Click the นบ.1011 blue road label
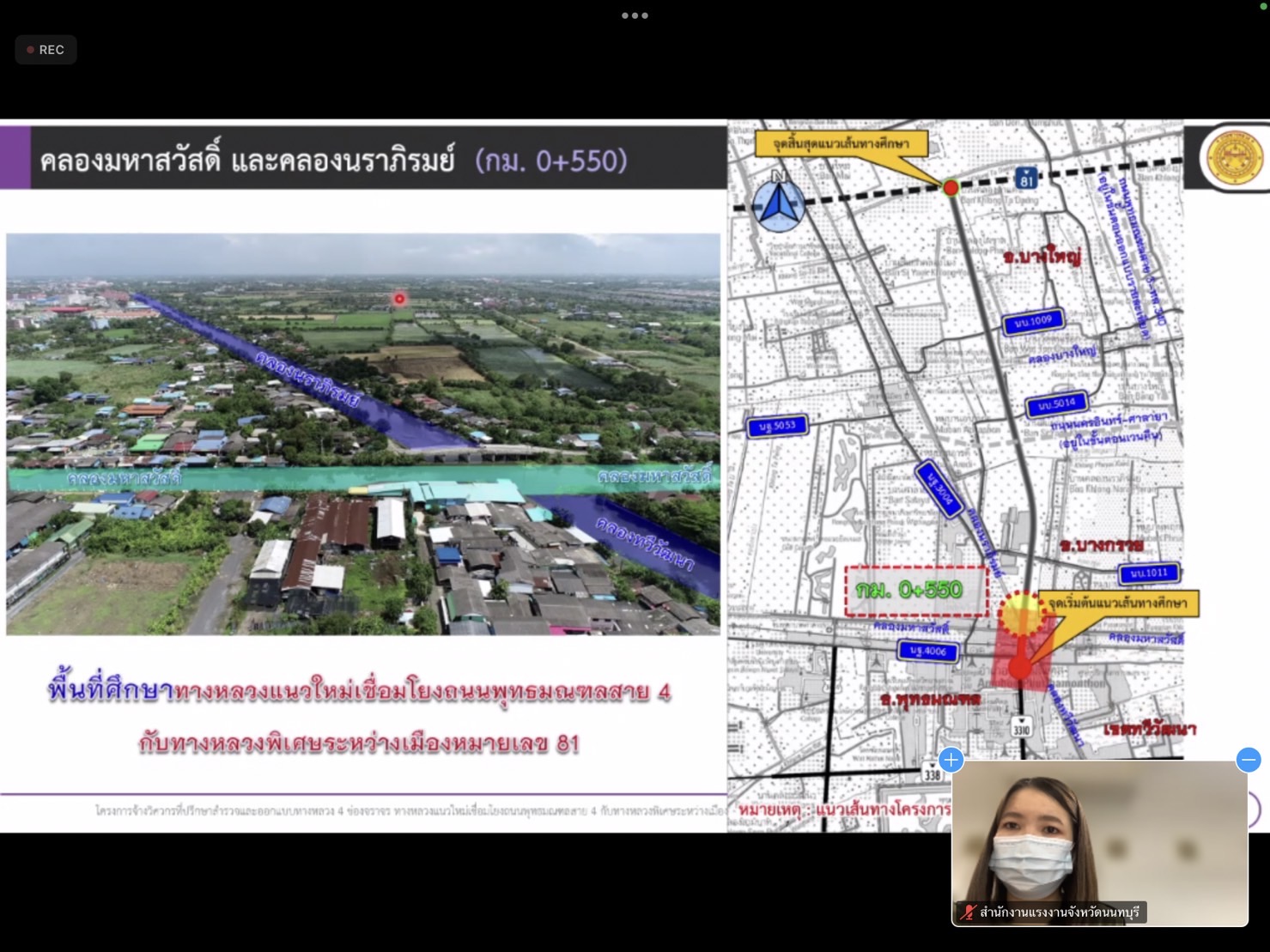Image resolution: width=1270 pixels, height=952 pixels. tap(1149, 573)
